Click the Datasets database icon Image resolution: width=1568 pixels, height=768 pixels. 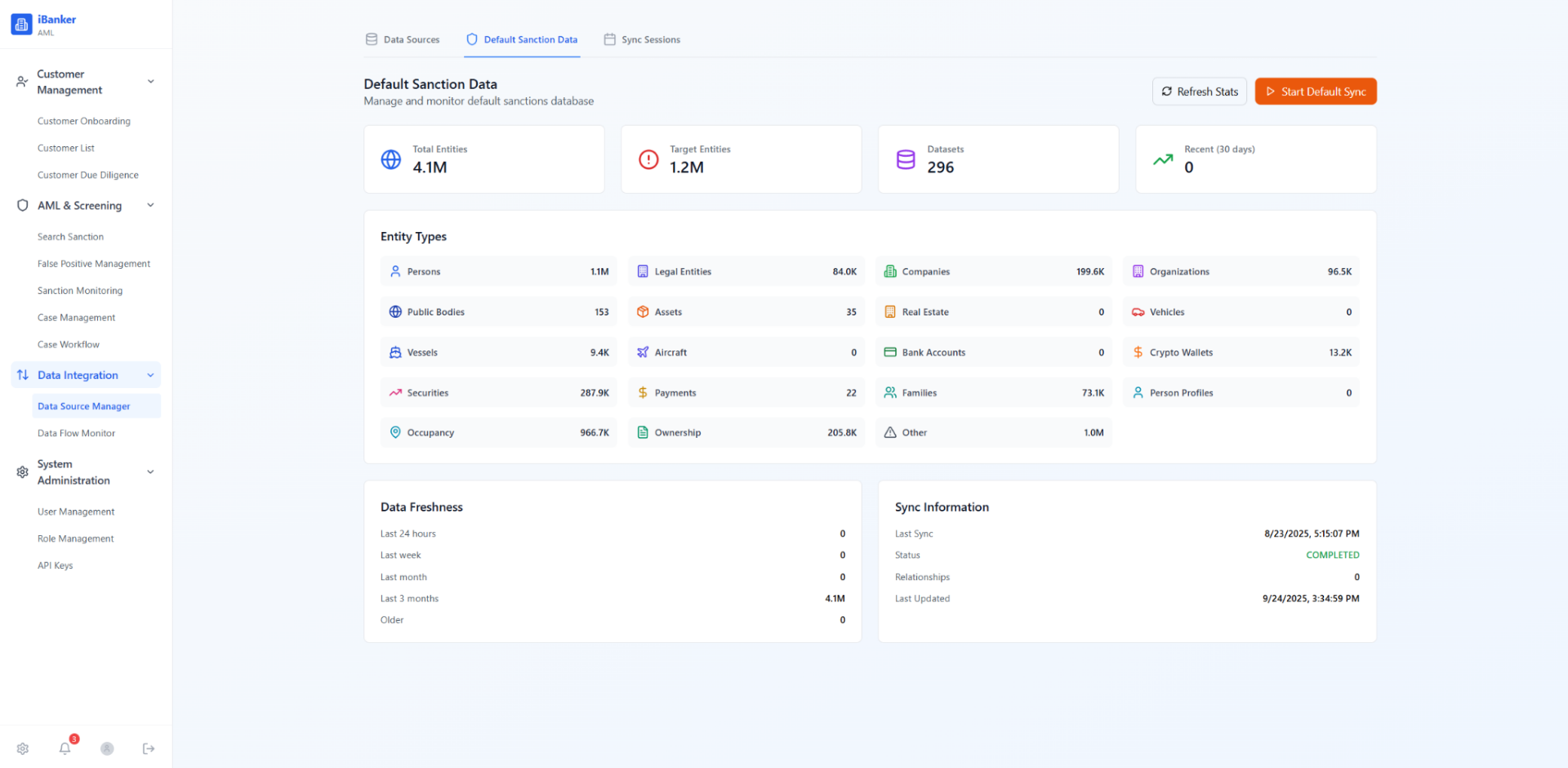click(x=906, y=159)
